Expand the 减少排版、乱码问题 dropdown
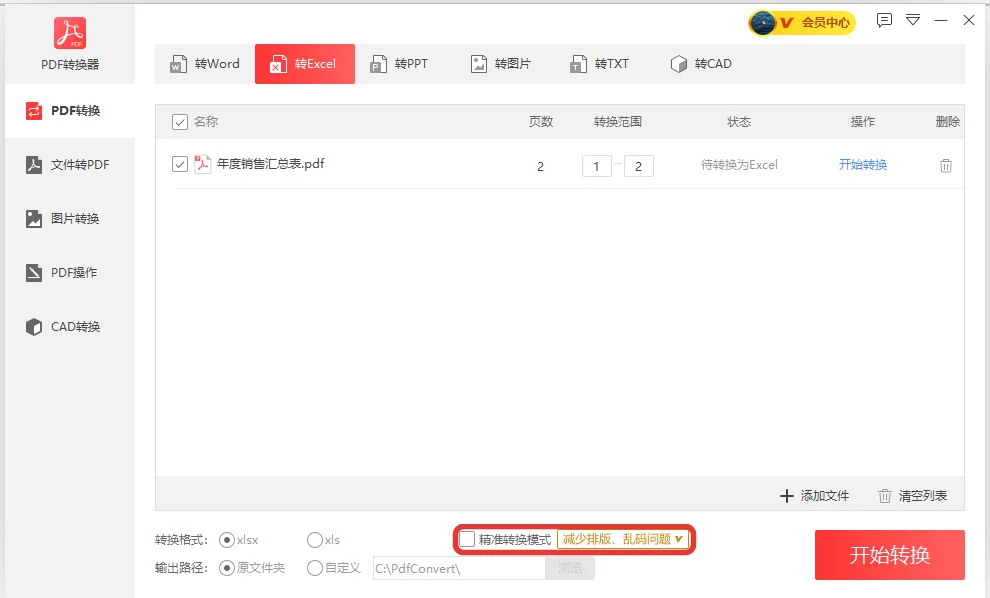This screenshot has height=598, width=990. pos(623,539)
